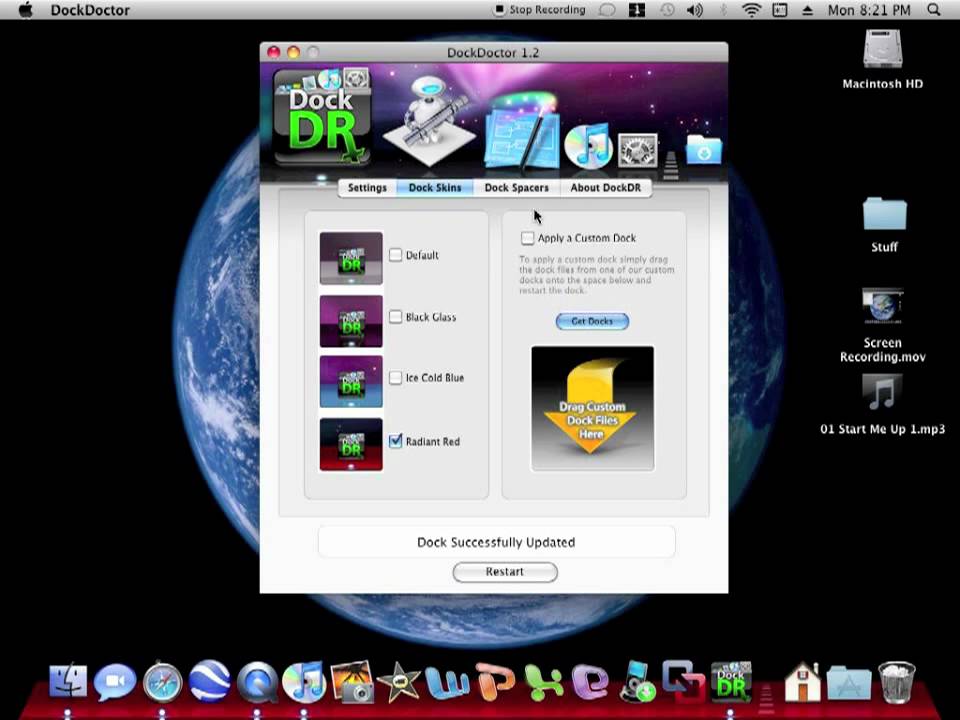Launch VMware Fusion from the Dock
Screen dimensions: 960x720
[x=683, y=680]
